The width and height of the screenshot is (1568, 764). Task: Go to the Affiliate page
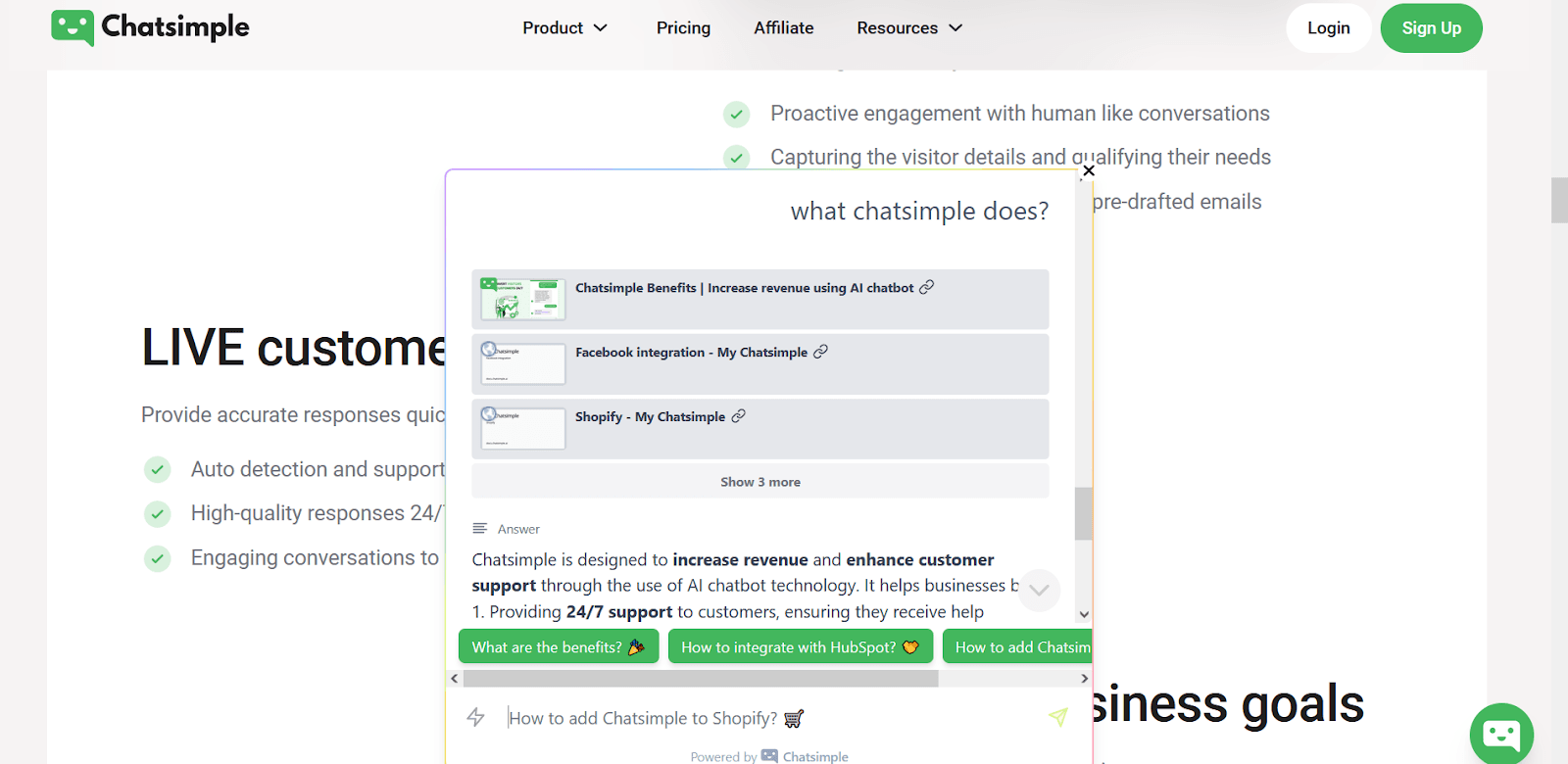(x=783, y=28)
